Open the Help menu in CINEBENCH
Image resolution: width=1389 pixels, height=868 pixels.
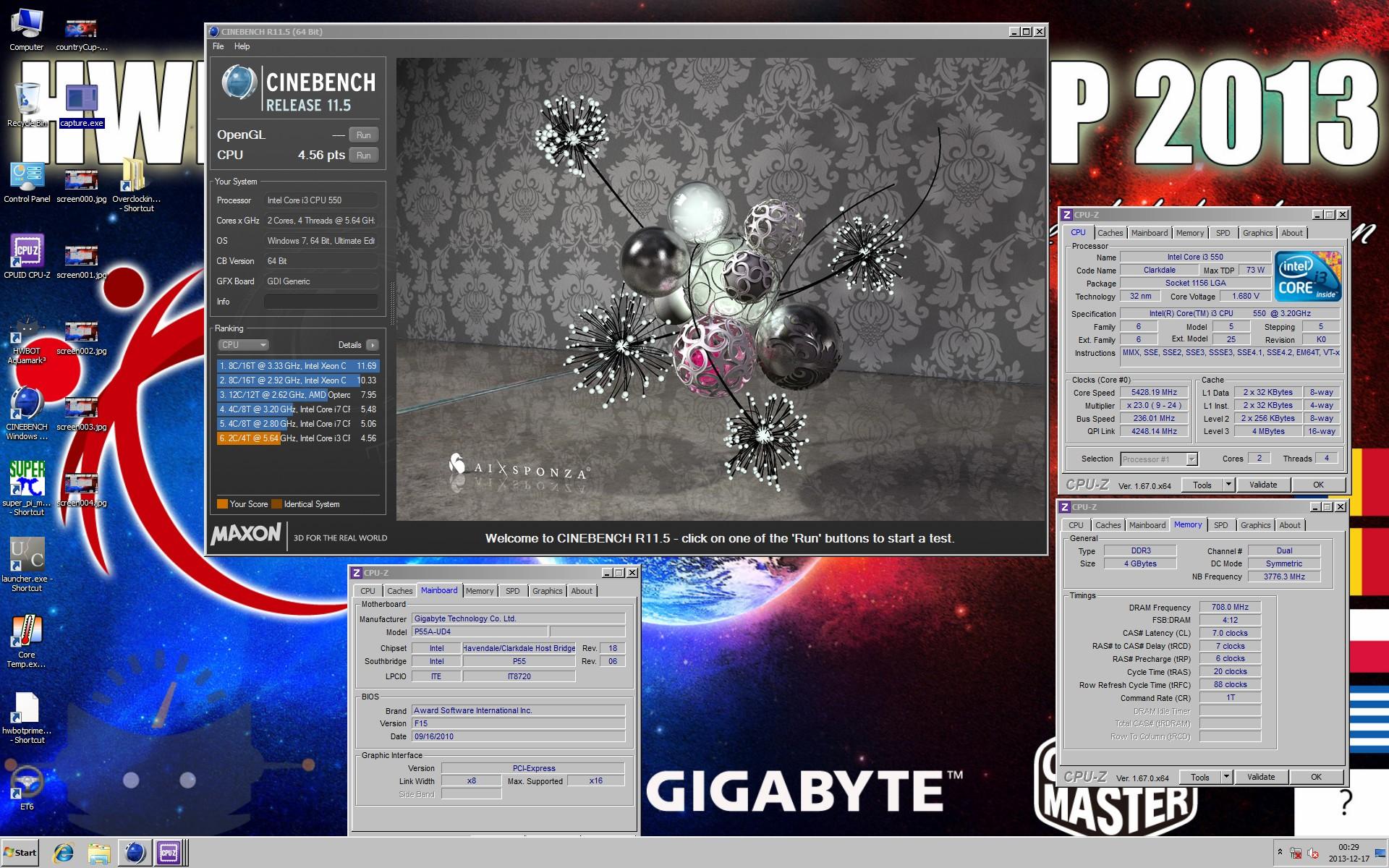tap(242, 46)
